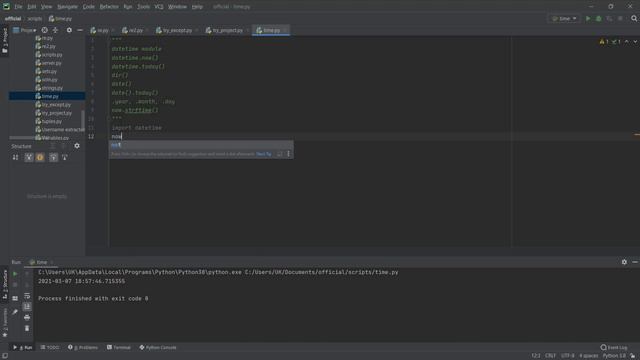Open the Problems tool window

(83, 347)
